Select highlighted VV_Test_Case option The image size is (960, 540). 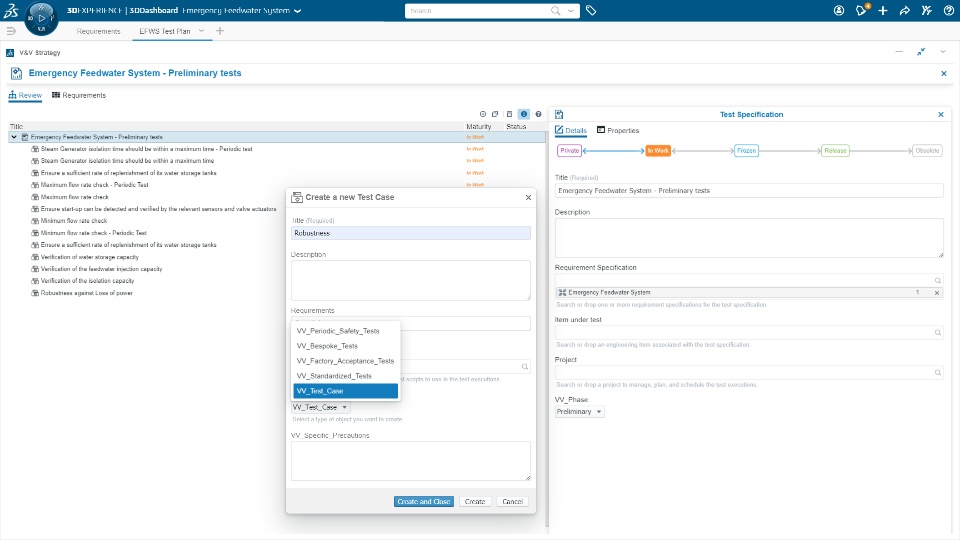tap(346, 391)
